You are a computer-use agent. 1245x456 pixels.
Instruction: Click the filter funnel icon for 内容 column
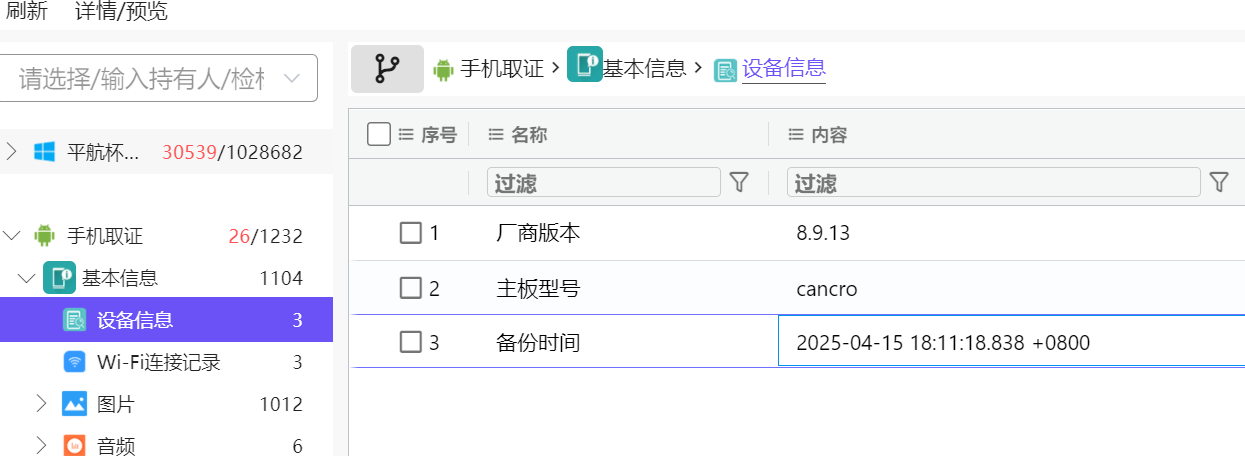1218,182
